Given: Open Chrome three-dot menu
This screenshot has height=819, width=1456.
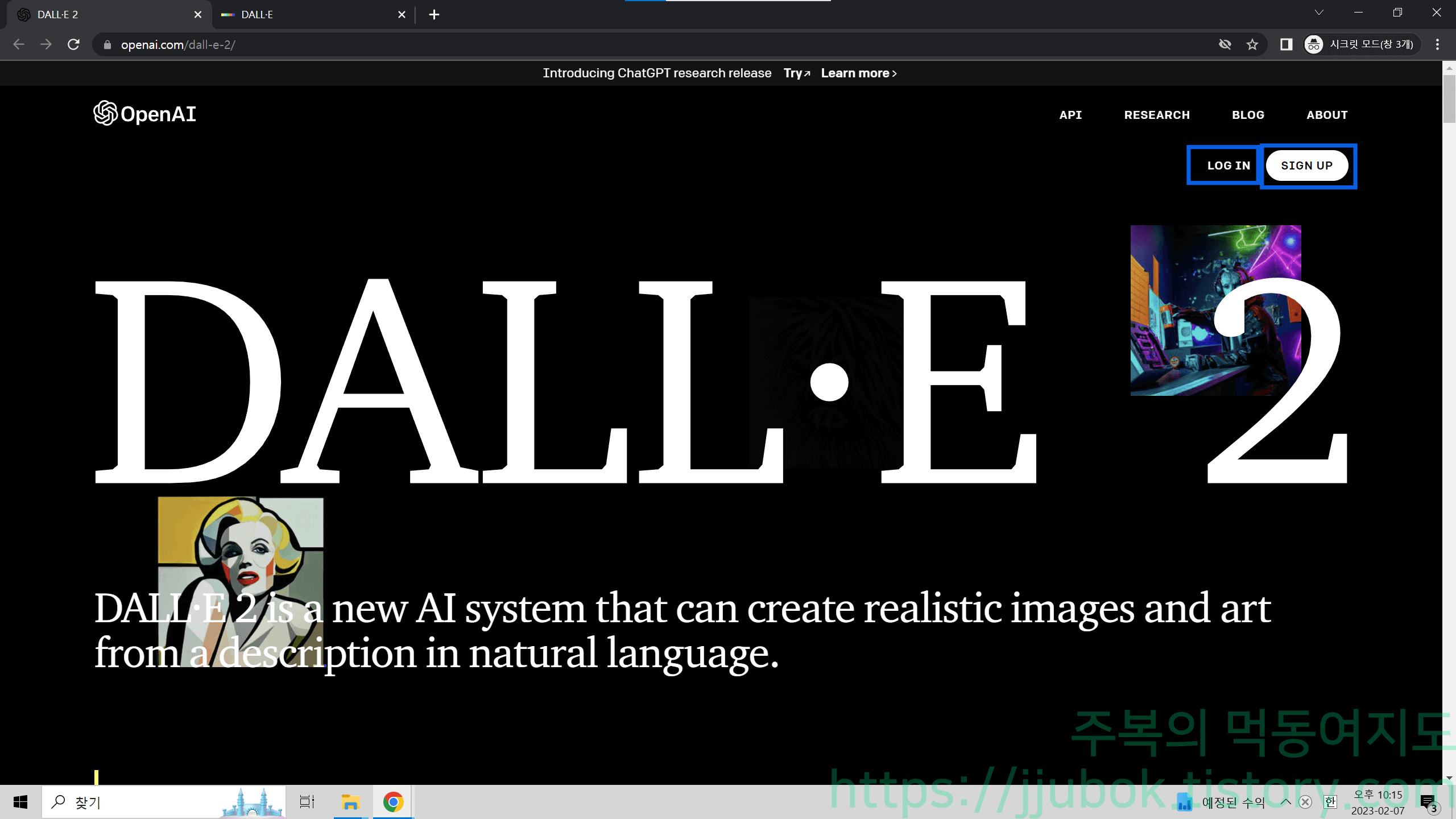Looking at the screenshot, I should (1437, 44).
